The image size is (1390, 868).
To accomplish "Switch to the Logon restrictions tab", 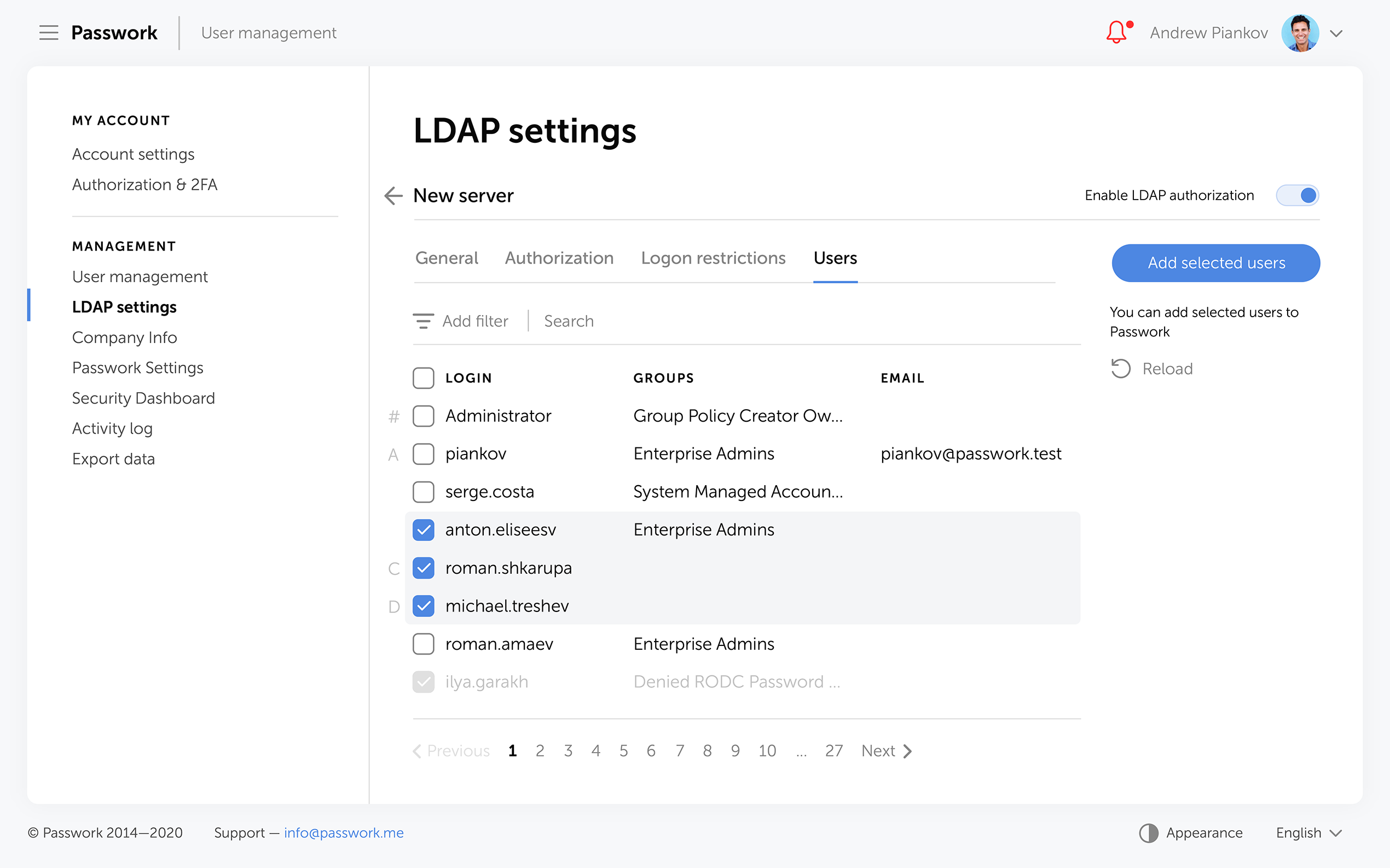I will [x=713, y=258].
